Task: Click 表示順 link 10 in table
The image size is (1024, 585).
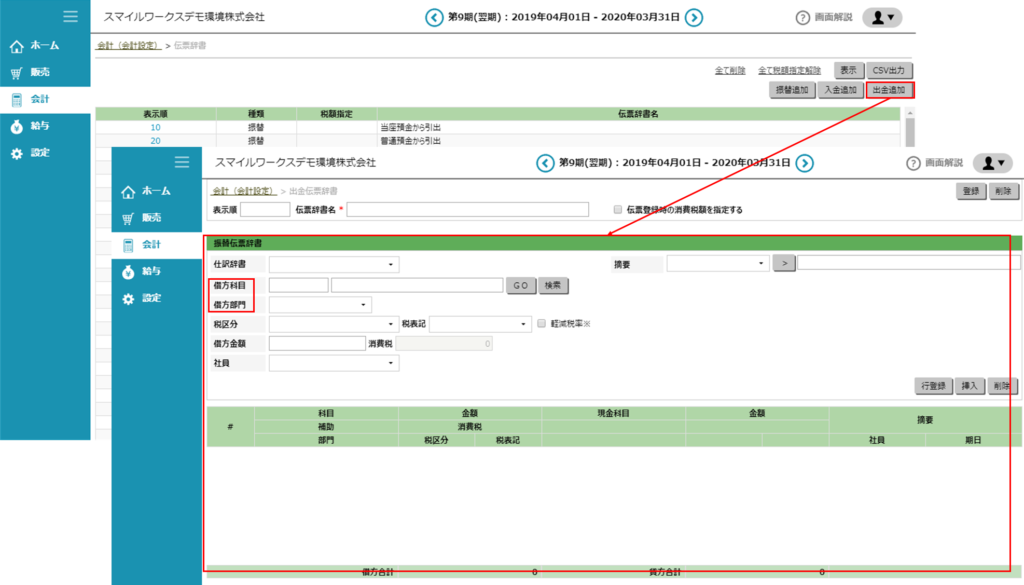Action: pyautogui.click(x=155, y=127)
